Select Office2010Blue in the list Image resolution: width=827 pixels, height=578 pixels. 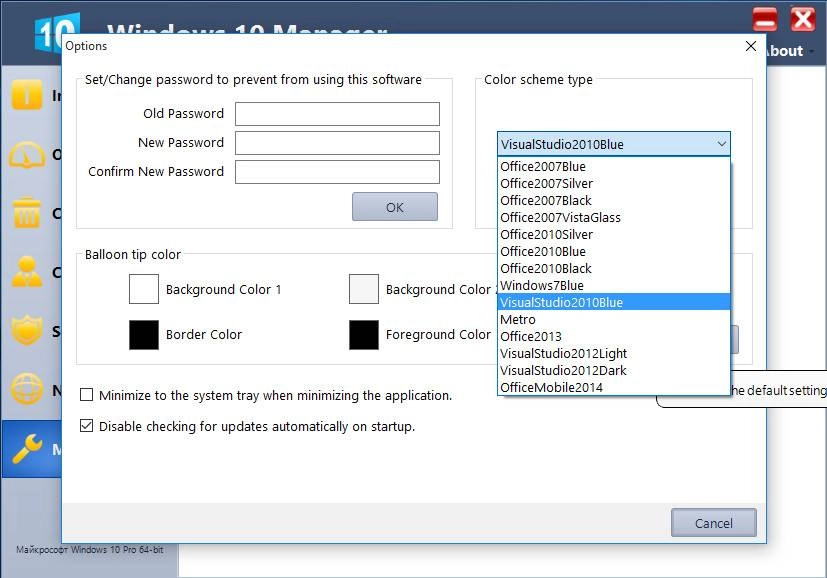[x=614, y=252]
